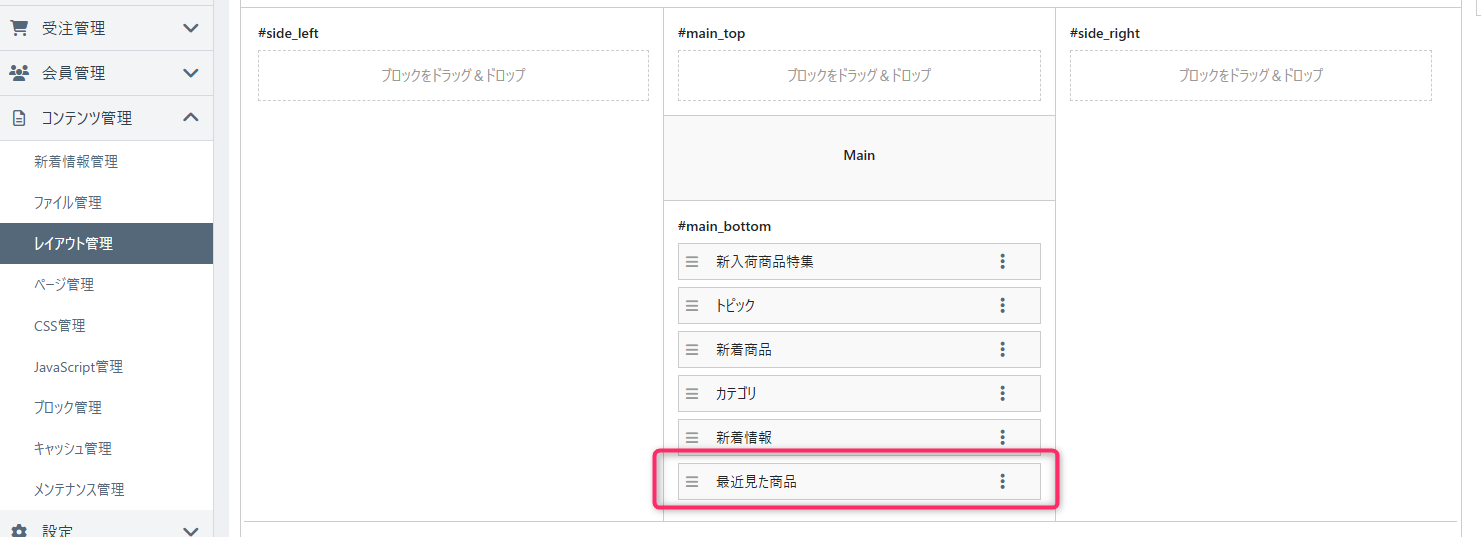The width and height of the screenshot is (1481, 537).
Task: Click the document icon beside コンテンツ管理
Action: click(x=18, y=118)
